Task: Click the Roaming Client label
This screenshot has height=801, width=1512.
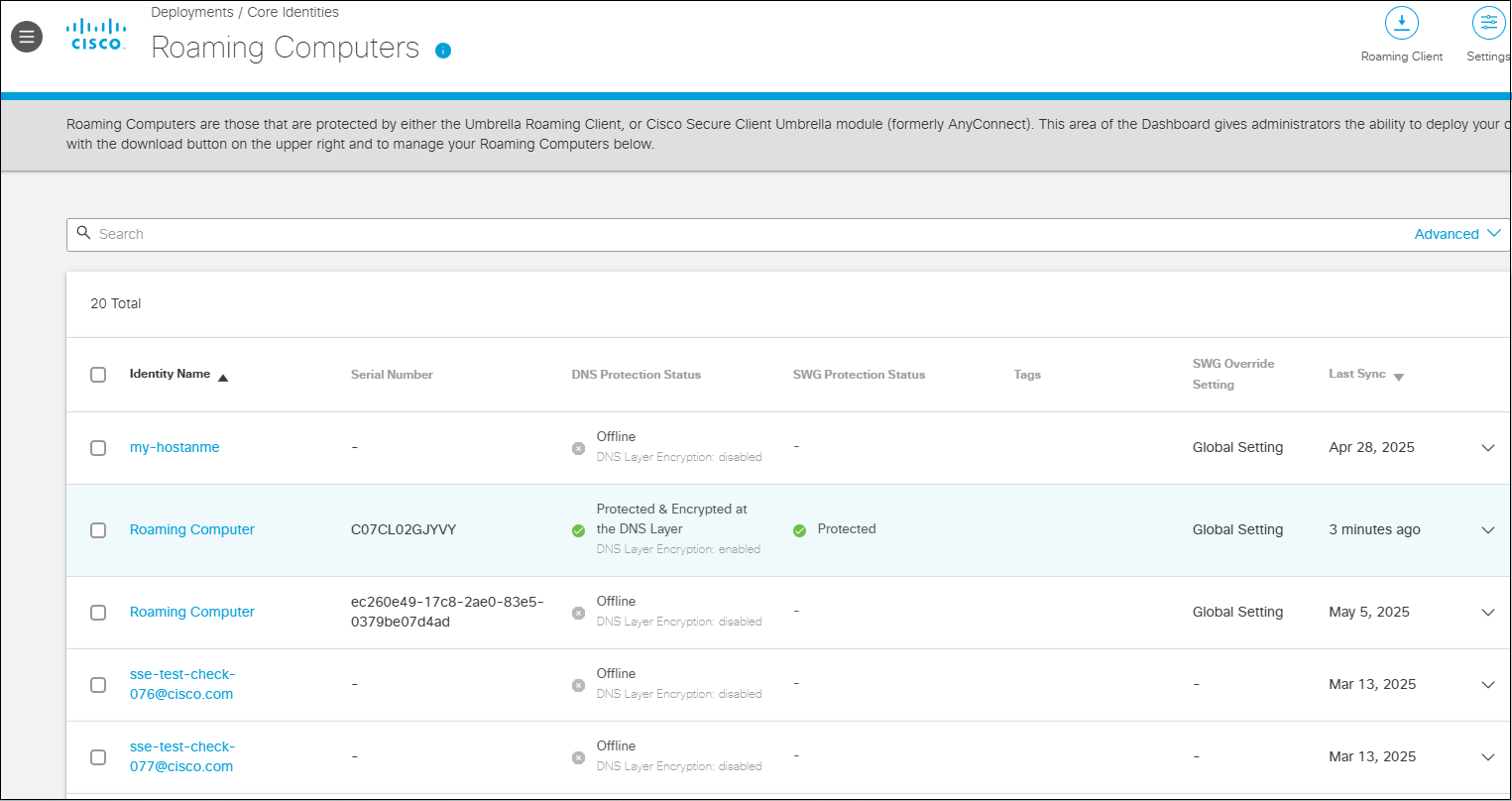Action: point(1402,57)
